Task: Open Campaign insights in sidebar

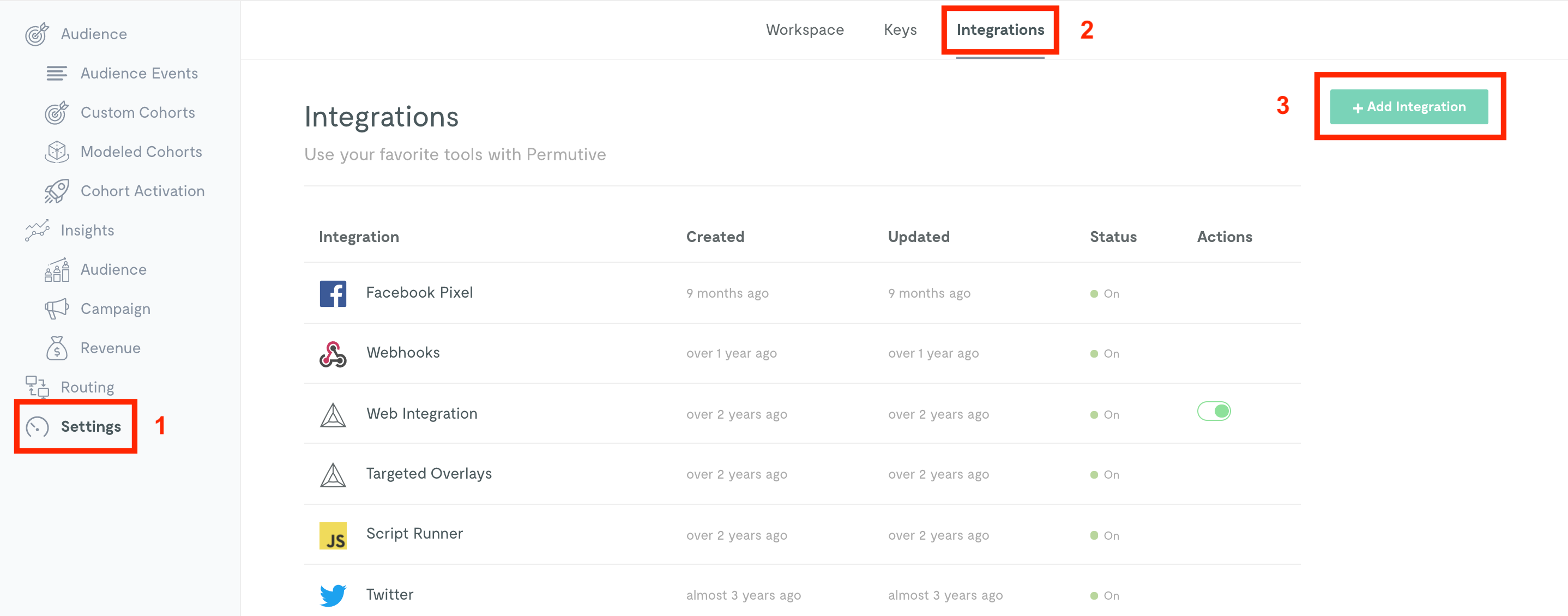Action: (x=115, y=309)
